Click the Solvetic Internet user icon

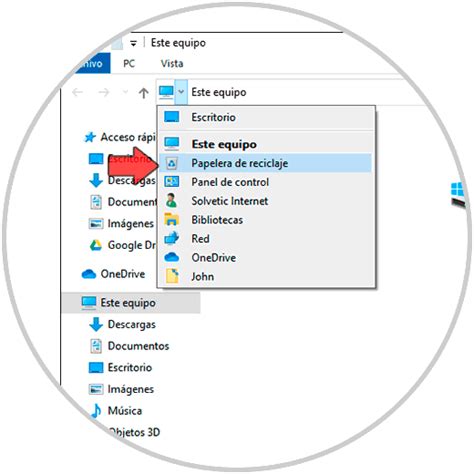171,201
